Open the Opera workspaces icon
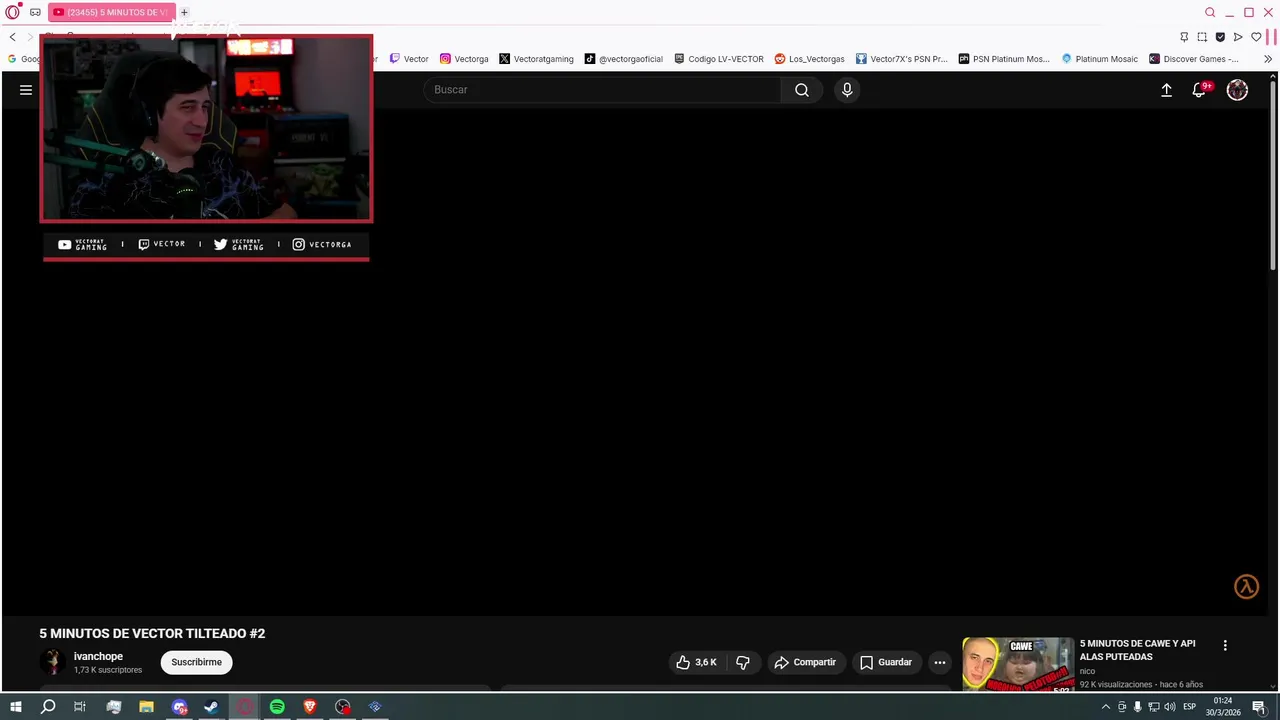 click(35, 12)
